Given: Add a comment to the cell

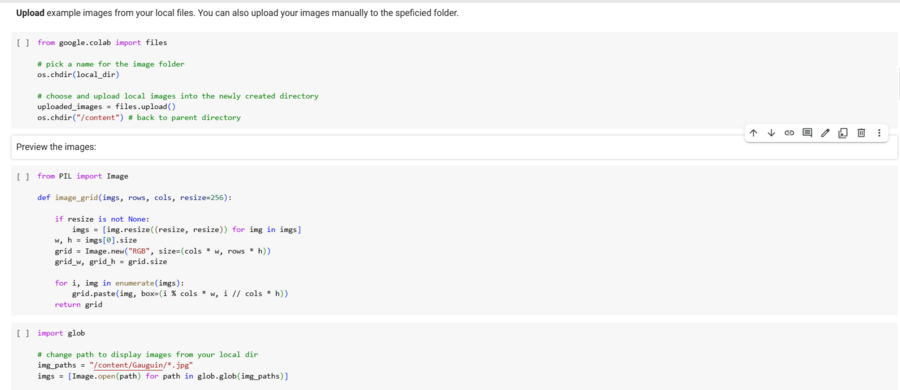Looking at the screenshot, I should [x=807, y=133].
